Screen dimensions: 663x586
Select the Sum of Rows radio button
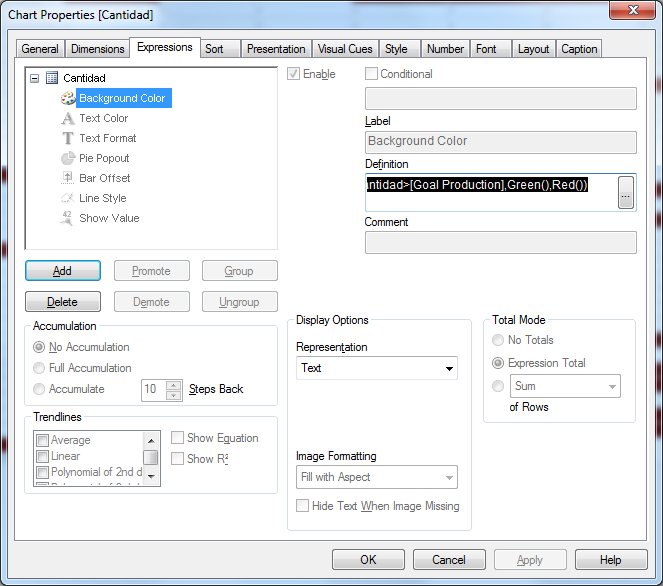498,386
